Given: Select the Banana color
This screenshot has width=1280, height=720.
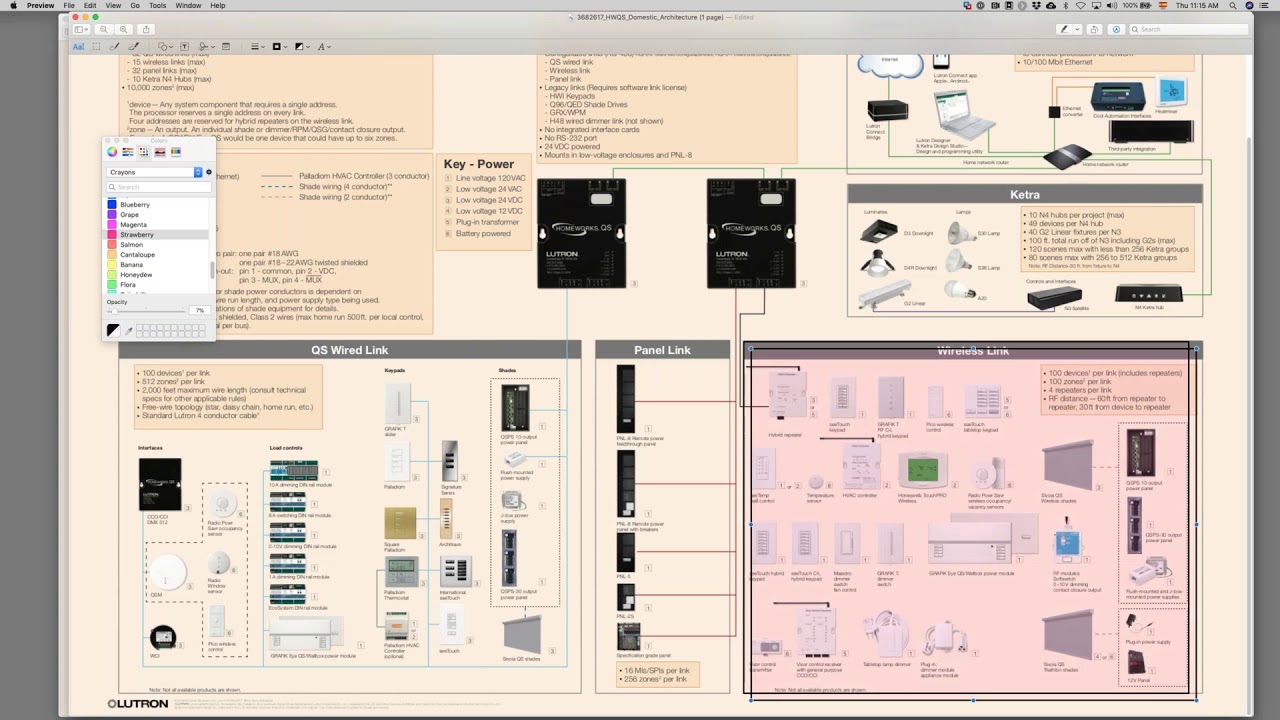Looking at the screenshot, I should point(157,265).
